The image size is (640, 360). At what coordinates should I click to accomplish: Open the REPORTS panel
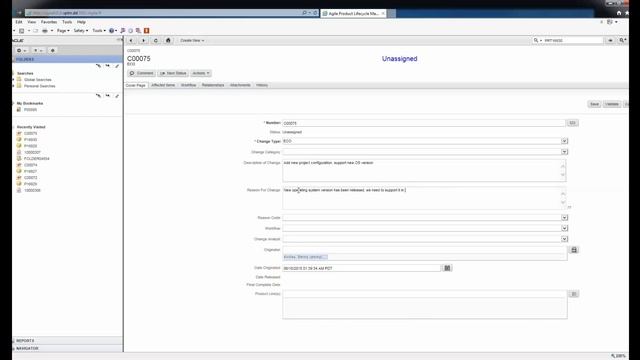coord(67,340)
